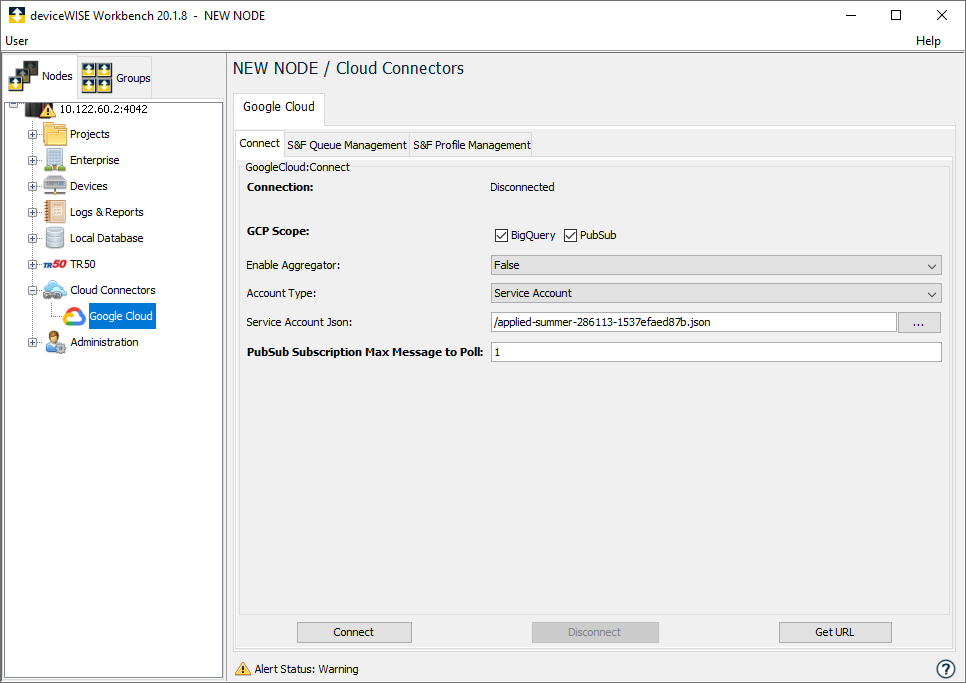This screenshot has height=683, width=966.
Task: Expand the Projects tree node
Action: (x=32, y=134)
